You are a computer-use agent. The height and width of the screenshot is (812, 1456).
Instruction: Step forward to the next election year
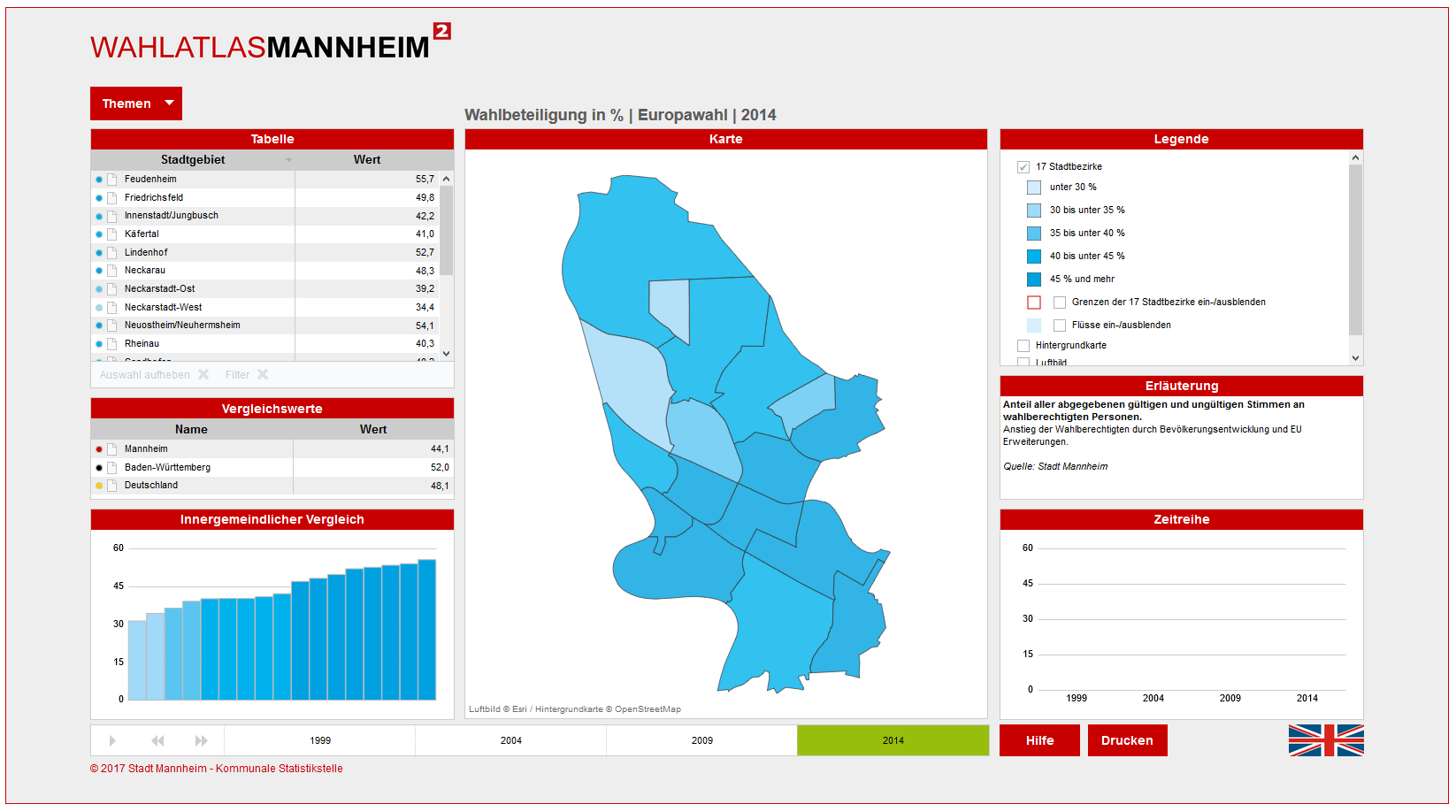click(202, 740)
